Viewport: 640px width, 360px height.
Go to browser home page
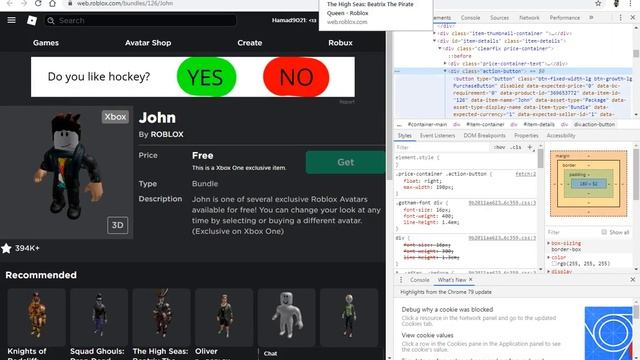click(52, 3)
